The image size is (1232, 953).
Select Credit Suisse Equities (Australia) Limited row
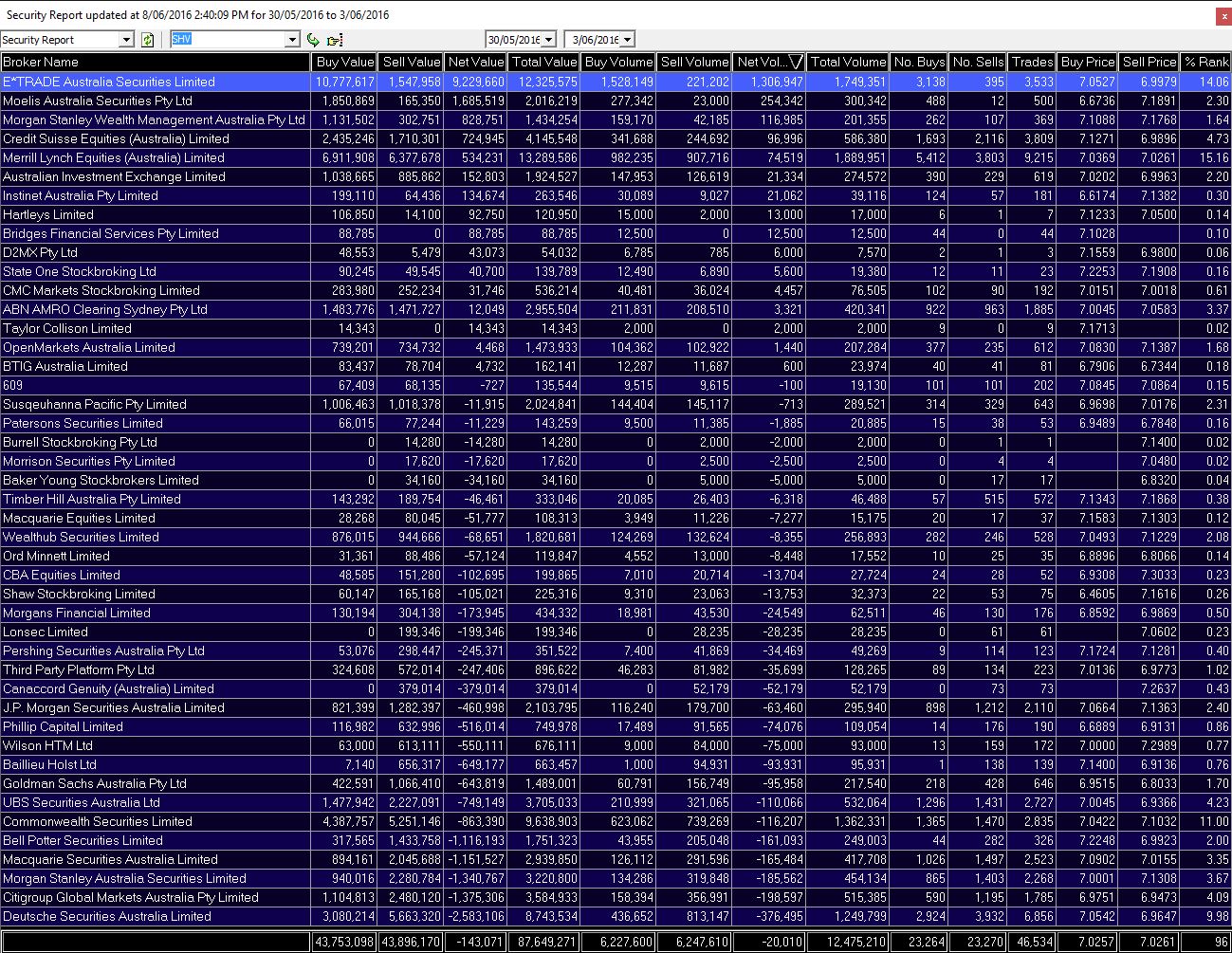(616, 138)
